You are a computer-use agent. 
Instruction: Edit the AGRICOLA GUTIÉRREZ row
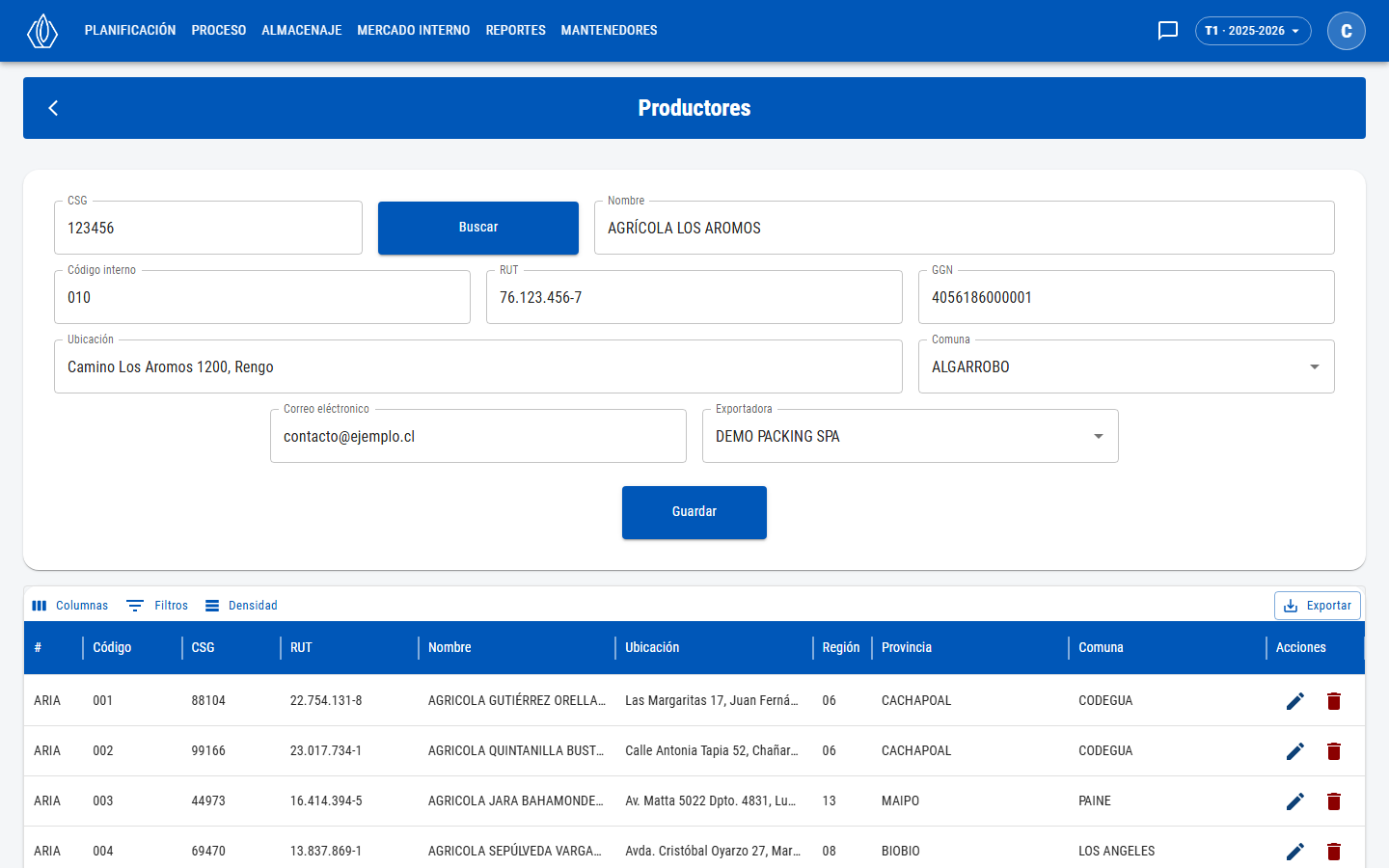(x=1295, y=701)
